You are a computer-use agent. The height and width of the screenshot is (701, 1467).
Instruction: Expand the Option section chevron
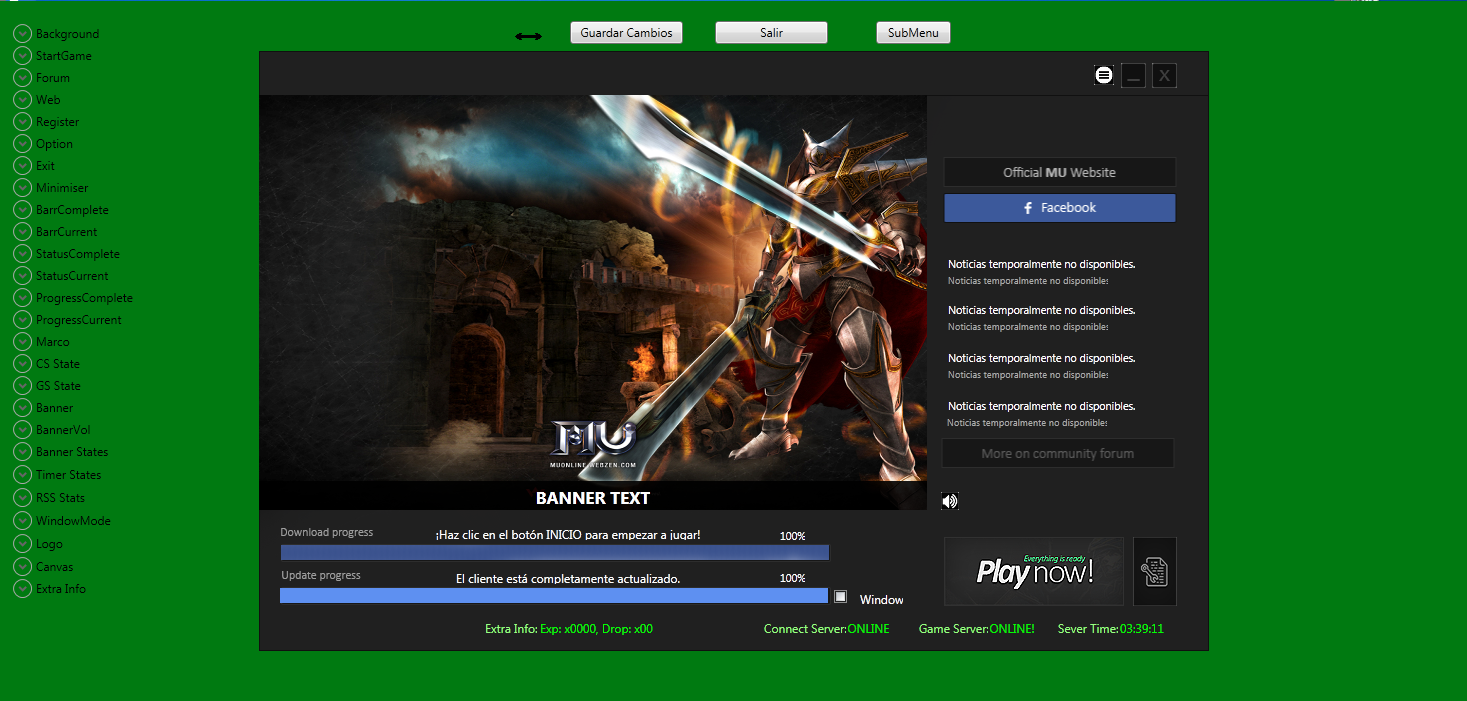coord(22,143)
